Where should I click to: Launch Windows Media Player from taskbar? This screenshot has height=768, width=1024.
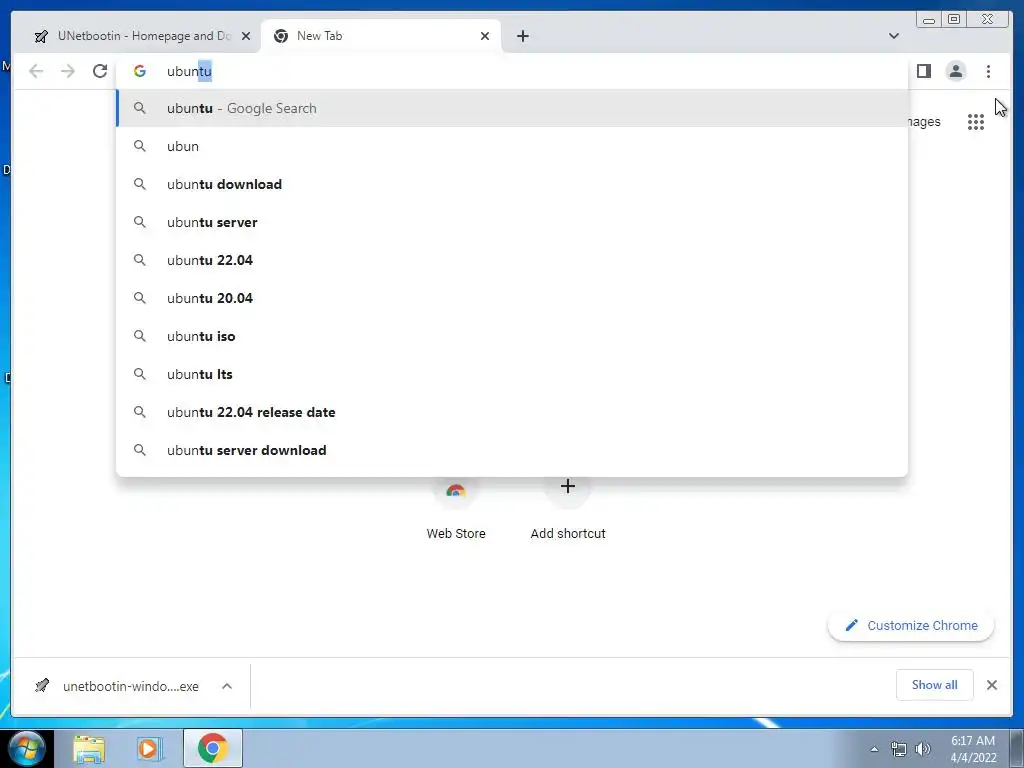[x=149, y=748]
